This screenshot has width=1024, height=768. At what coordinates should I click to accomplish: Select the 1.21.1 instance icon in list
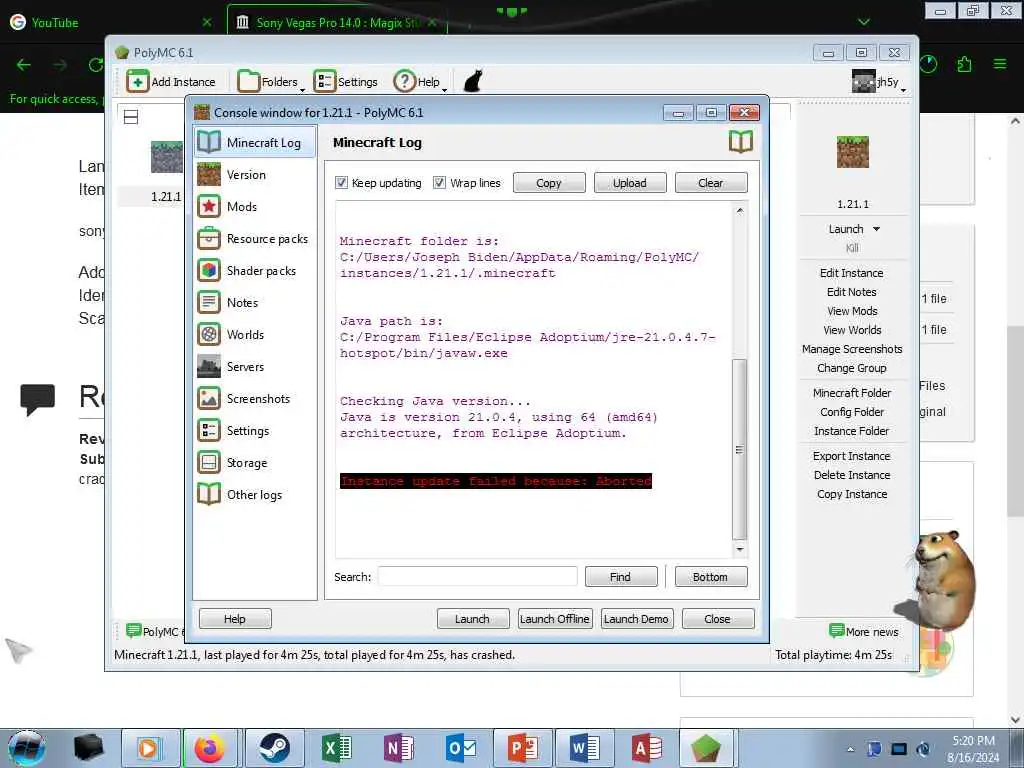pos(167,157)
